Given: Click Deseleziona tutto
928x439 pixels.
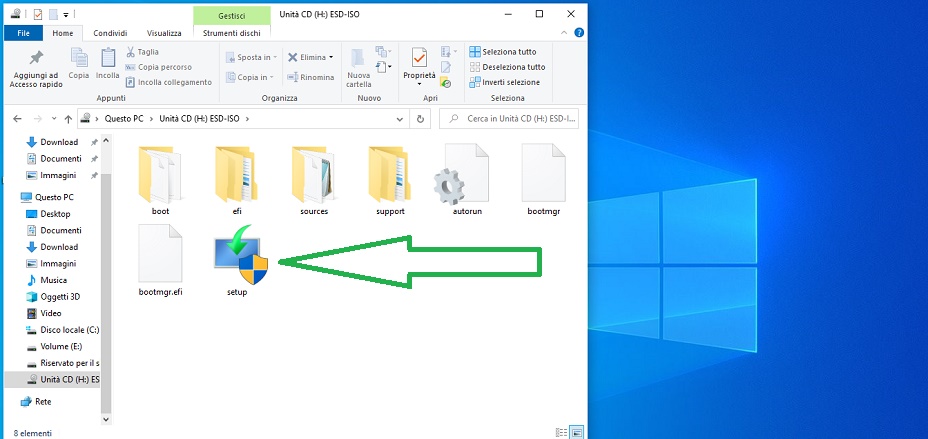Looking at the screenshot, I should [x=507, y=67].
